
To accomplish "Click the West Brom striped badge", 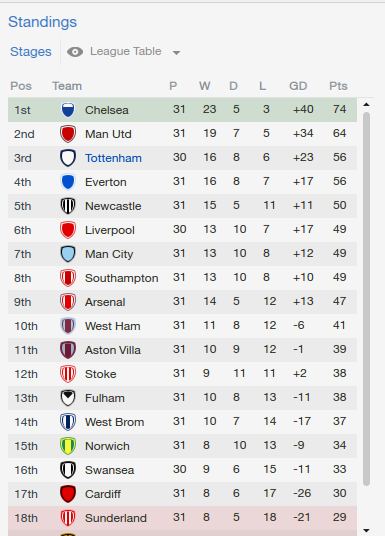I will [x=68, y=422].
